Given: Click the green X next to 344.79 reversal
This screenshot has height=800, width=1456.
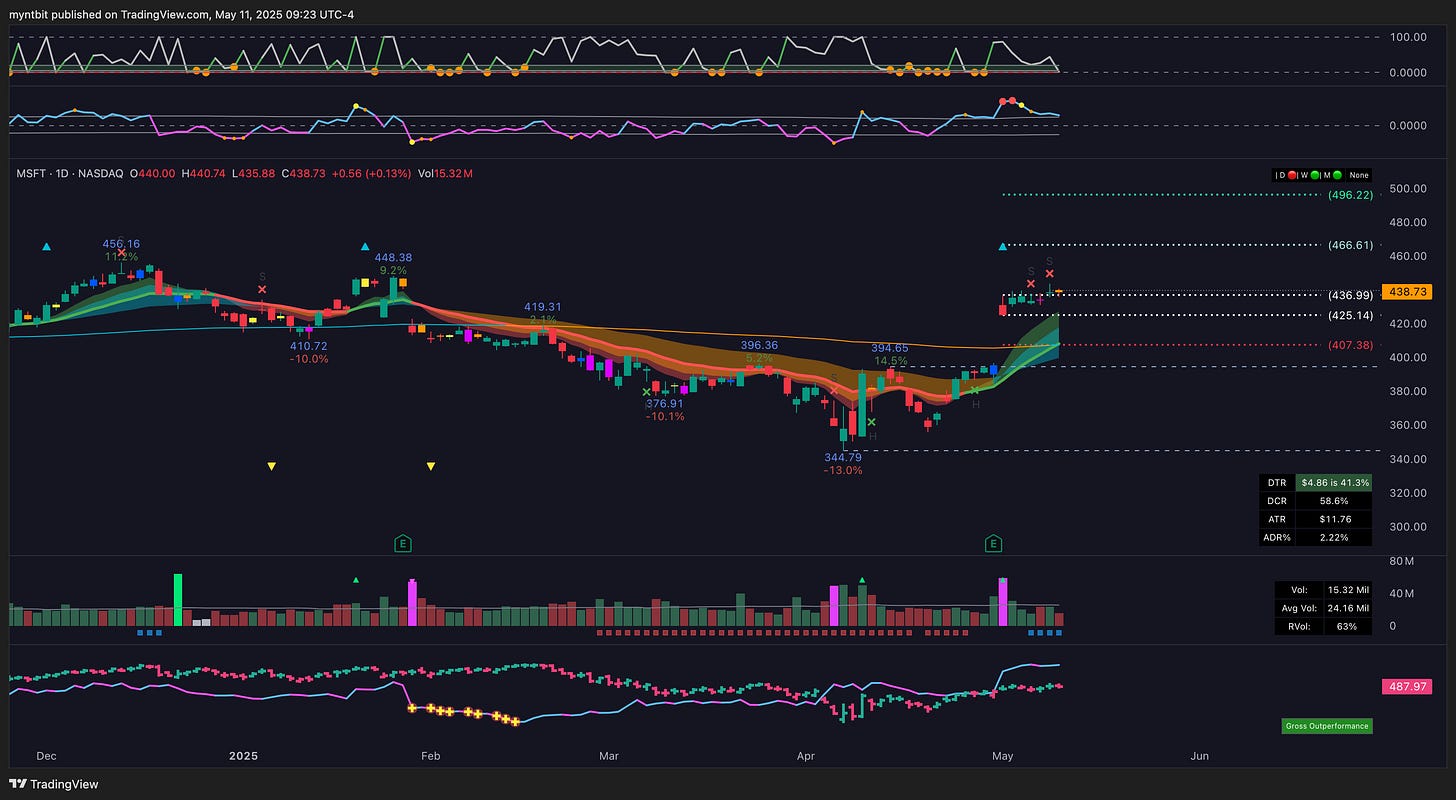Looking at the screenshot, I should [x=872, y=422].
